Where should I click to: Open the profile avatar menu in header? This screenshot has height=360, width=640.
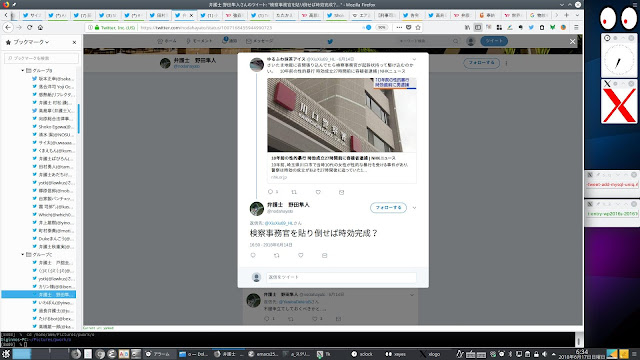tap(471, 41)
